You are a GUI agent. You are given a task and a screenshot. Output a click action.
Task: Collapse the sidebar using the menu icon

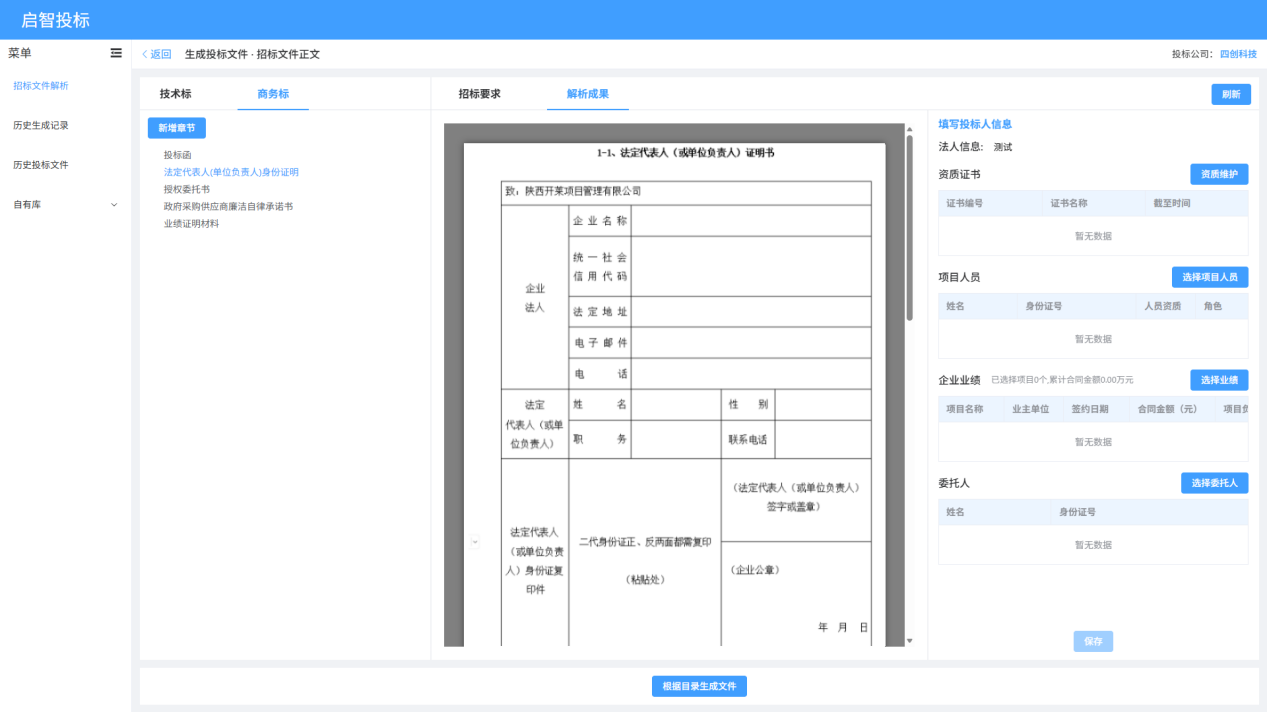pos(116,53)
